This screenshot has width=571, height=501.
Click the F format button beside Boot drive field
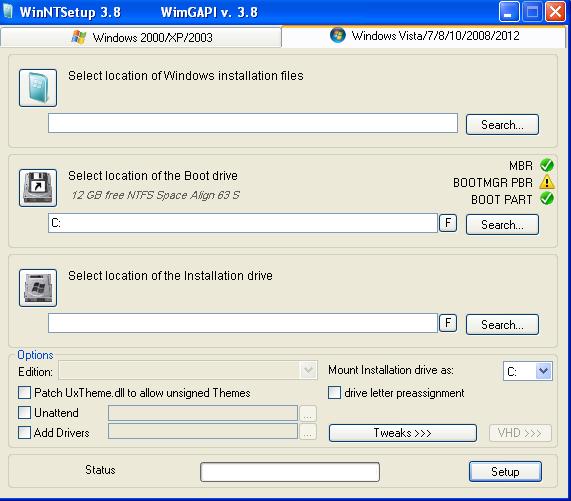(448, 223)
